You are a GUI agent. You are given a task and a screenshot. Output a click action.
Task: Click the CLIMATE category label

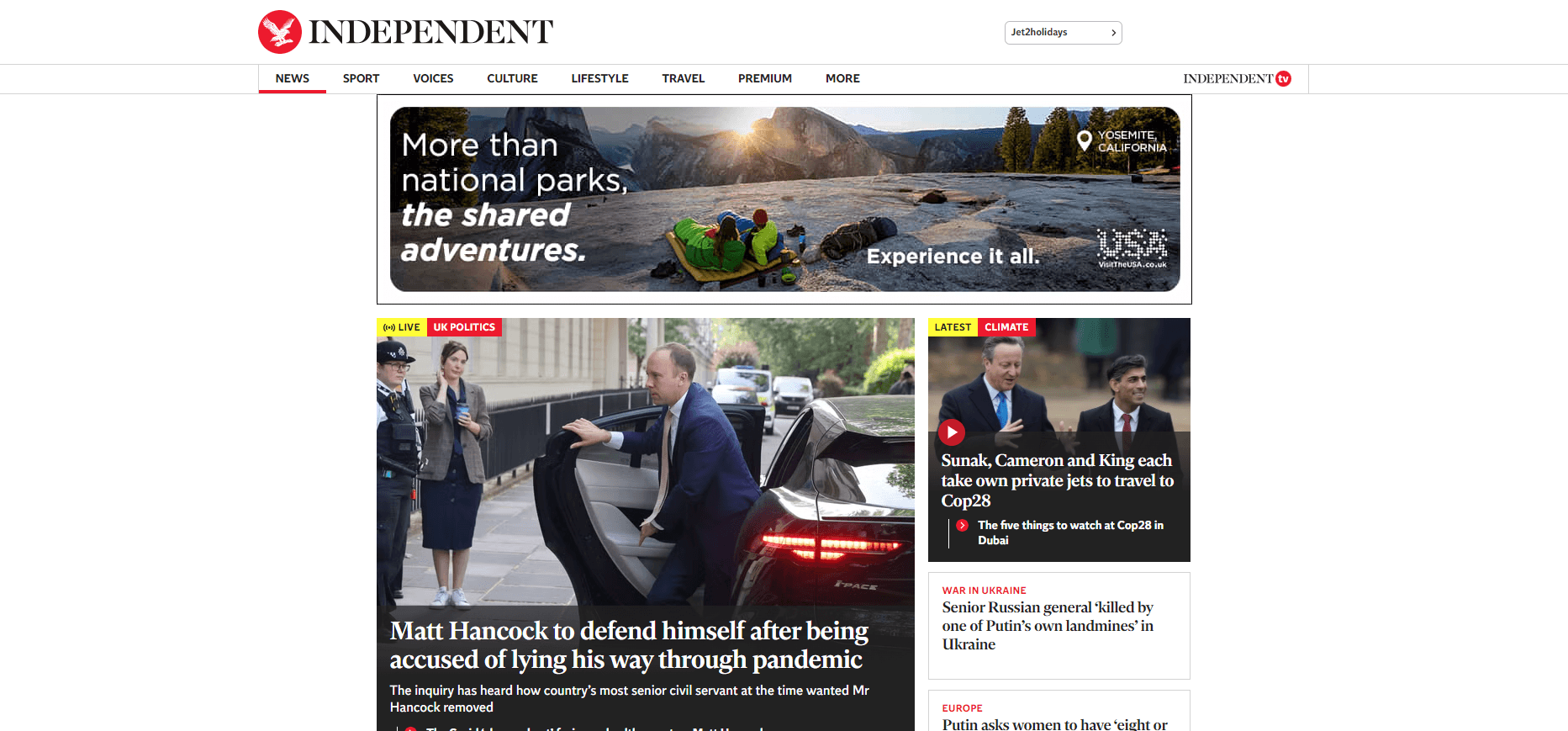[x=1006, y=327]
